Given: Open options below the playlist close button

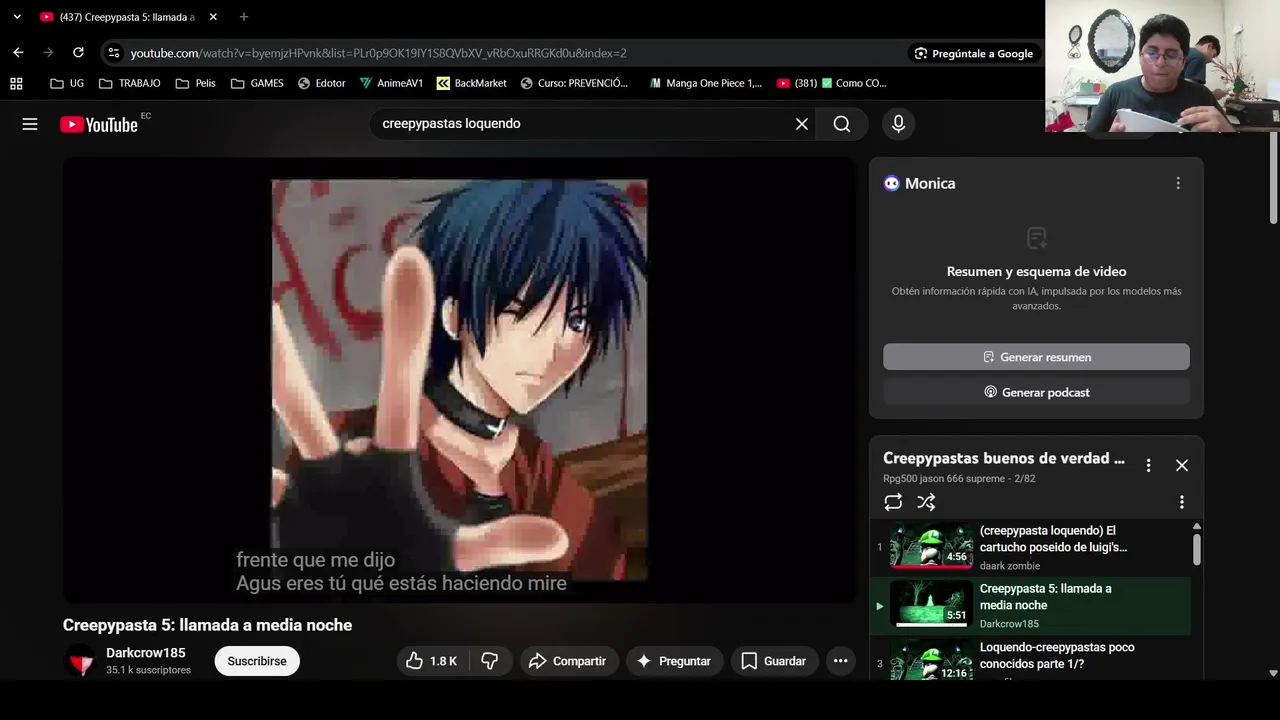Looking at the screenshot, I should click(x=1181, y=502).
